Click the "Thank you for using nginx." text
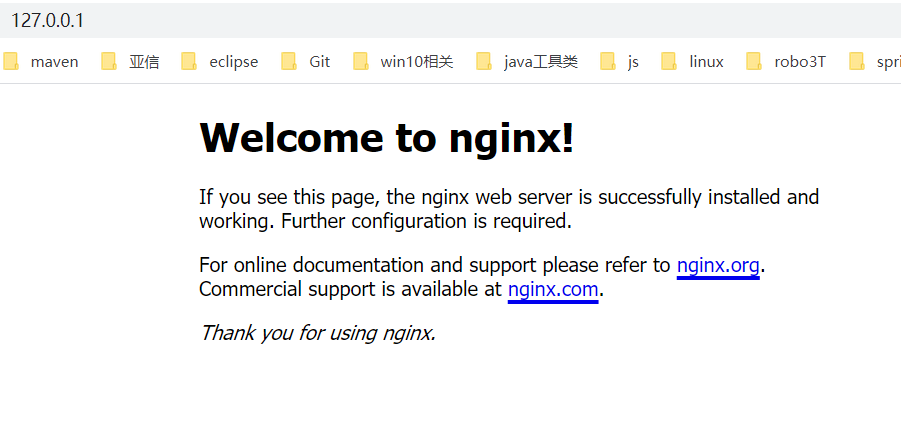Viewport: 901px width, 434px height. pos(318,333)
